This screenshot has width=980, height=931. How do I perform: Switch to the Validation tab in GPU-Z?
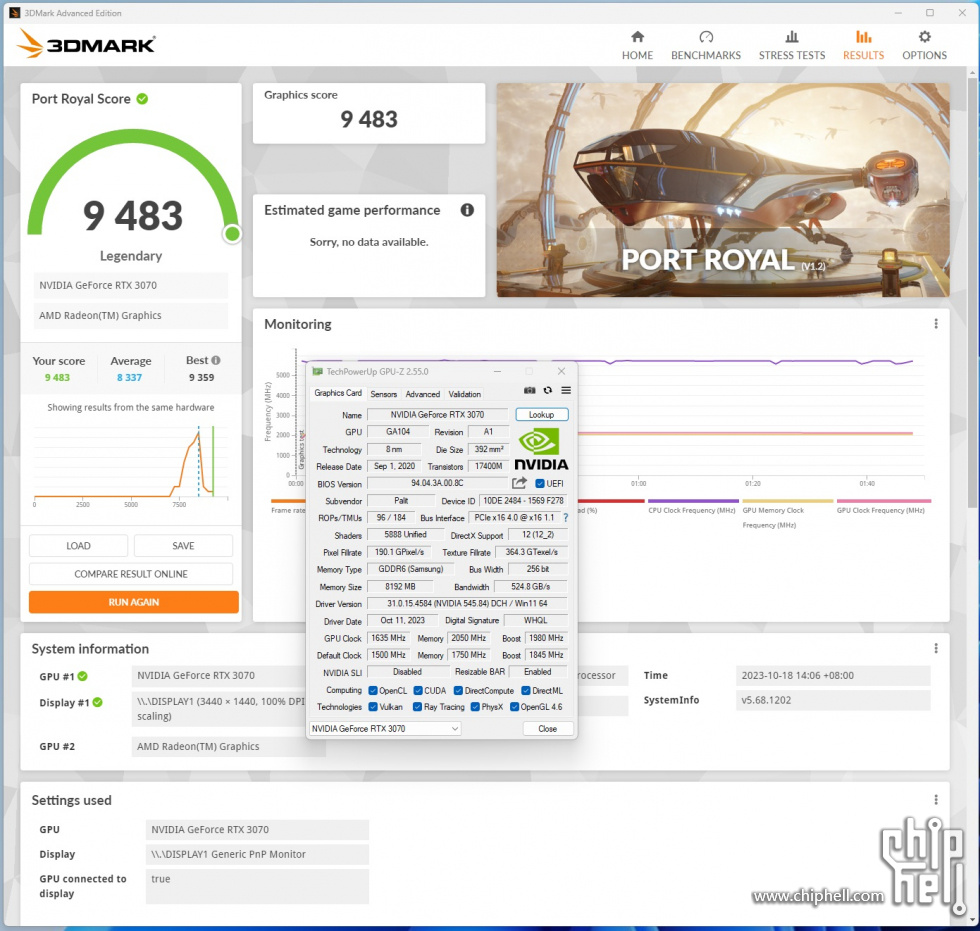point(464,394)
